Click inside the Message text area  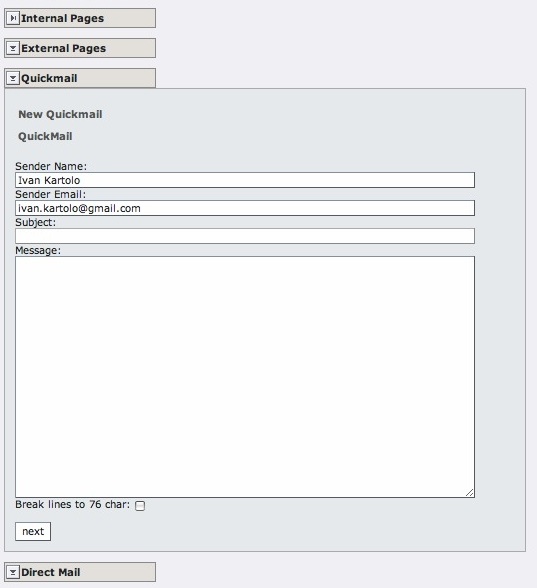(x=245, y=377)
